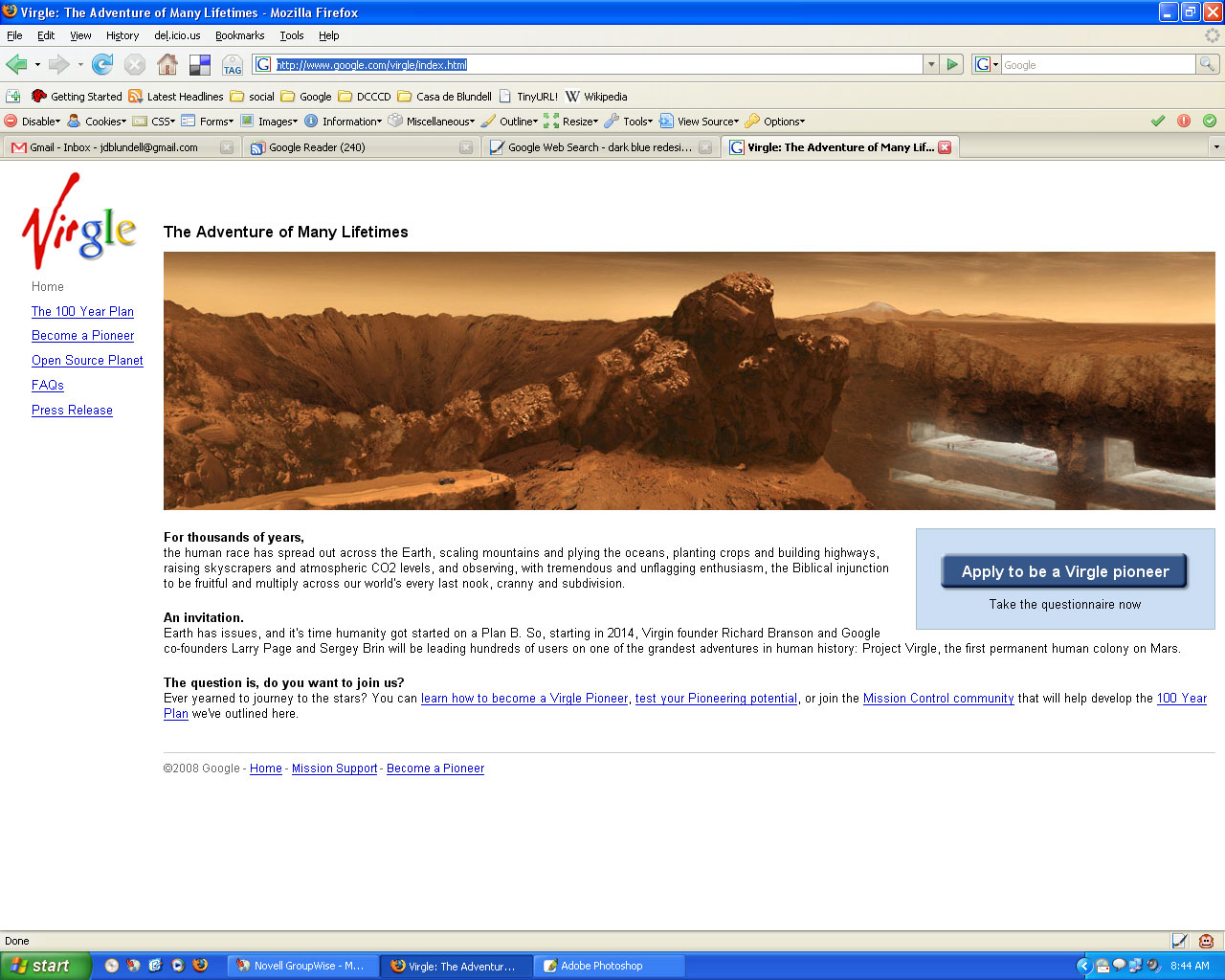Image resolution: width=1225 pixels, height=980 pixels.
Task: Click the Reload page icon
Action: click(x=102, y=64)
